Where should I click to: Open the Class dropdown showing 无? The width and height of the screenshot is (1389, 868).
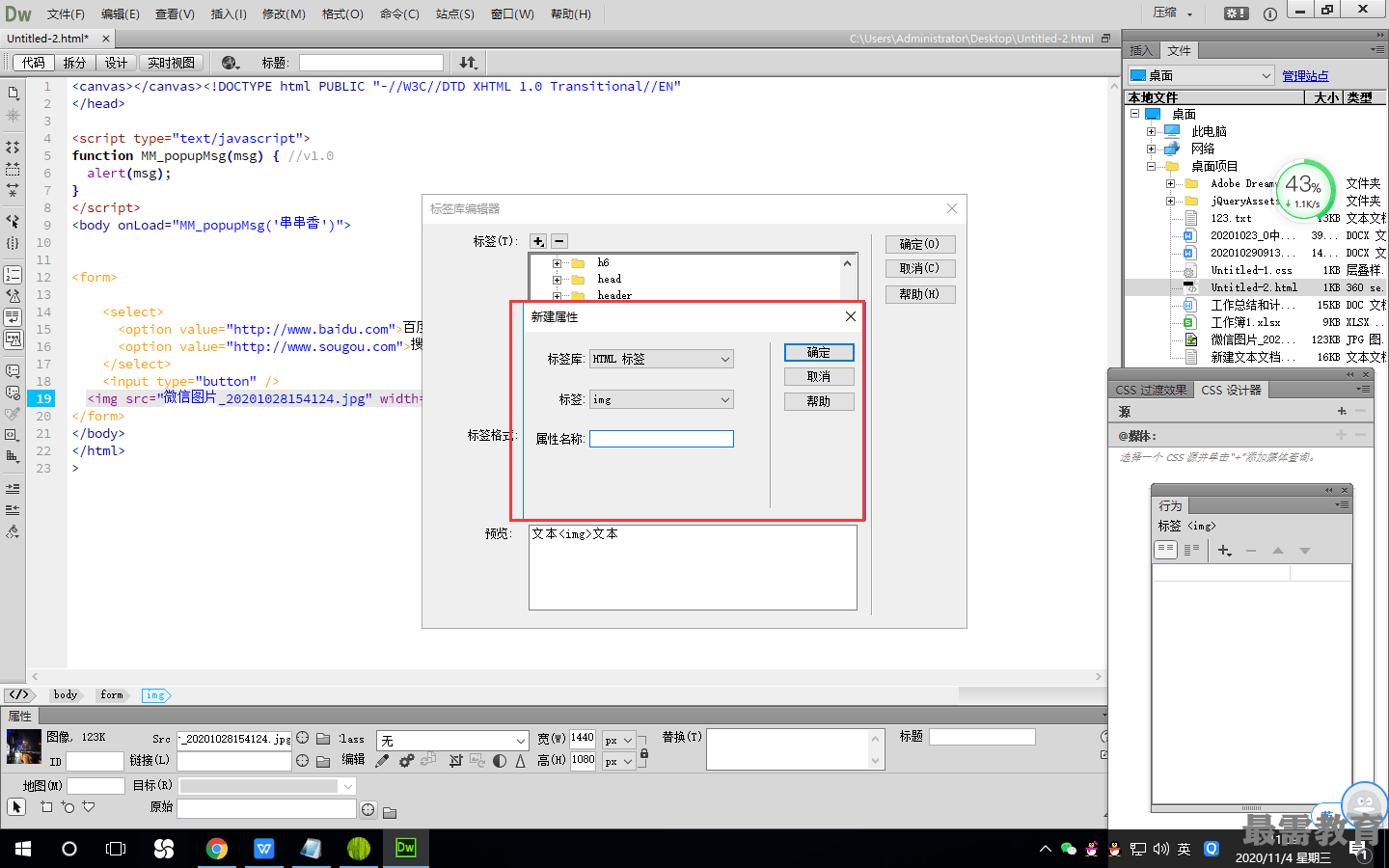click(x=452, y=741)
